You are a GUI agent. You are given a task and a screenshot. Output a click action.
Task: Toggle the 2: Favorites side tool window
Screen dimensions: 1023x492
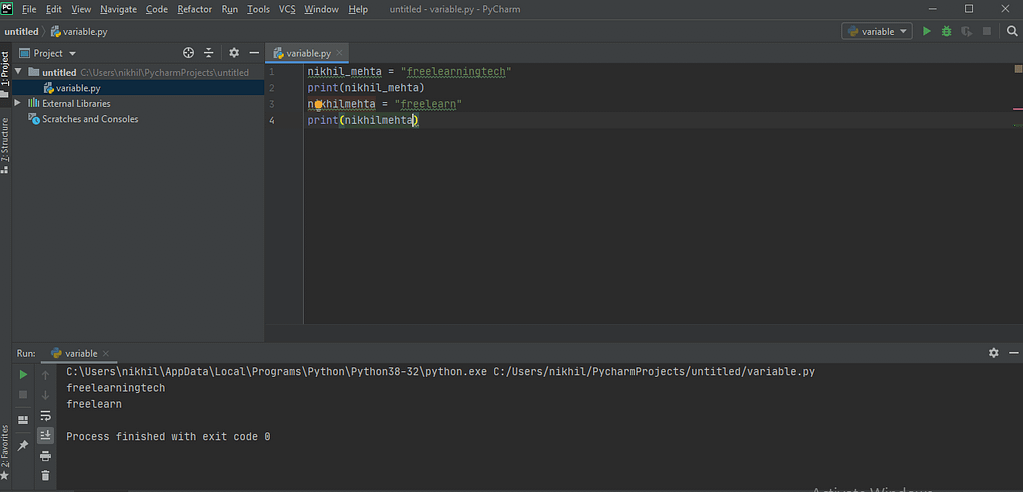pyautogui.click(x=5, y=454)
